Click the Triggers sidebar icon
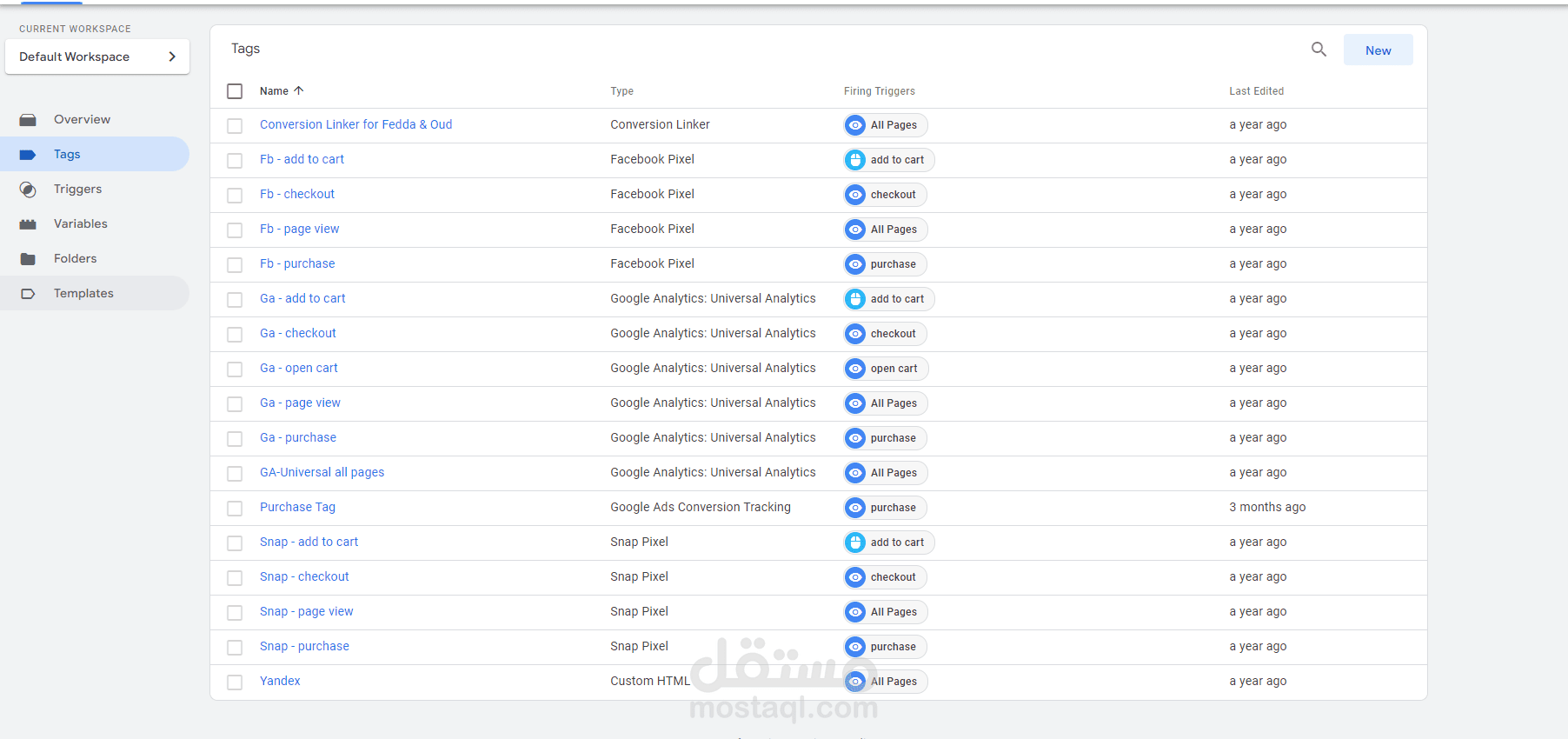Viewport: 1568px width, 739px height. (28, 190)
